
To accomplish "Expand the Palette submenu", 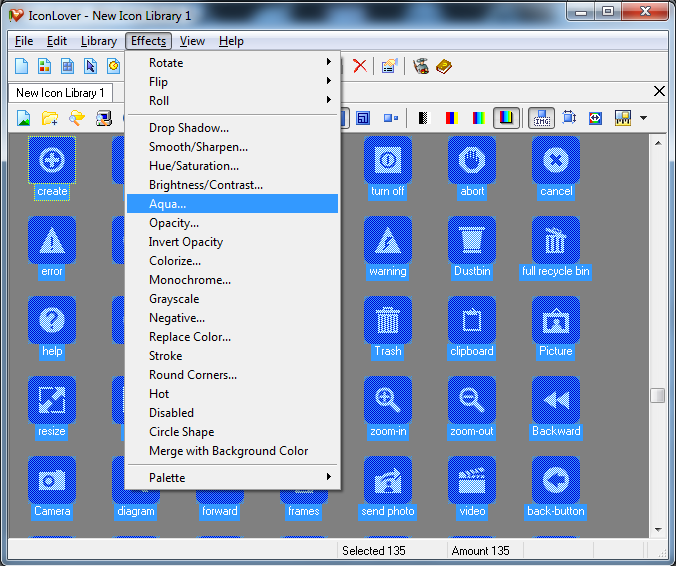I will pos(232,478).
